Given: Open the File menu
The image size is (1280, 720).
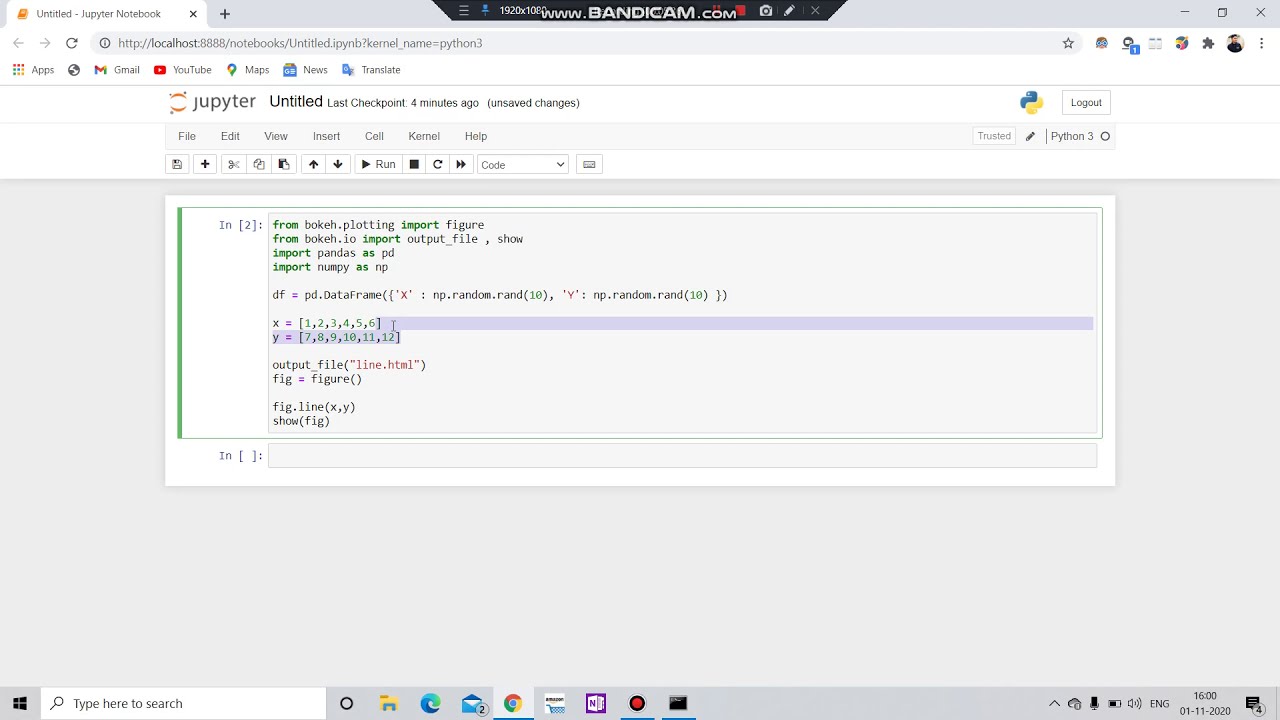Looking at the screenshot, I should pos(187,136).
